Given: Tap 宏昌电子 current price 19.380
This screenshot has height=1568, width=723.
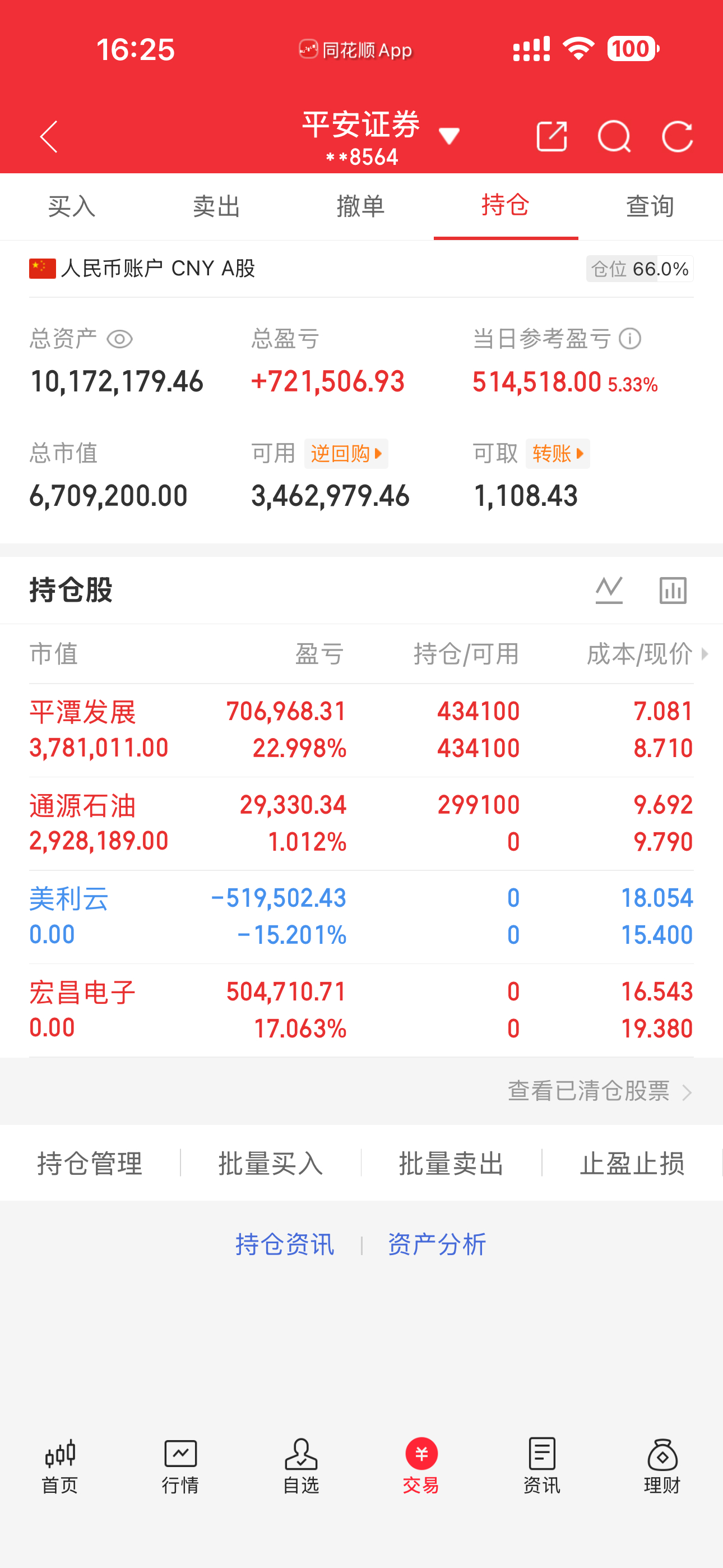Looking at the screenshot, I should (657, 1029).
